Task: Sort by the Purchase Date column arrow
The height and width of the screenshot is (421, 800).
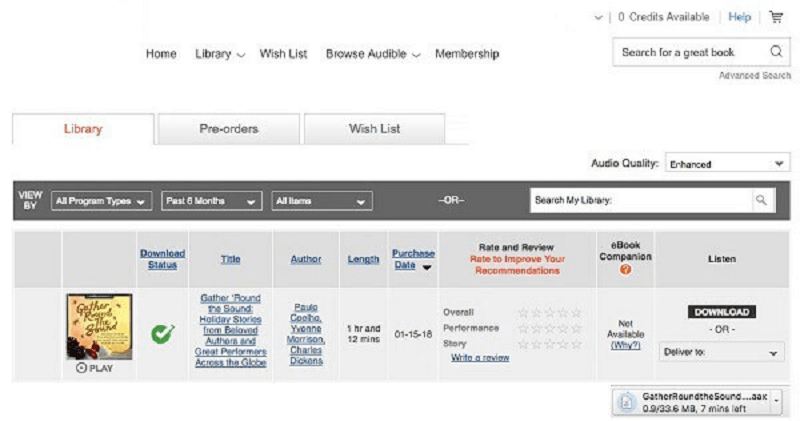Action: coord(429,268)
